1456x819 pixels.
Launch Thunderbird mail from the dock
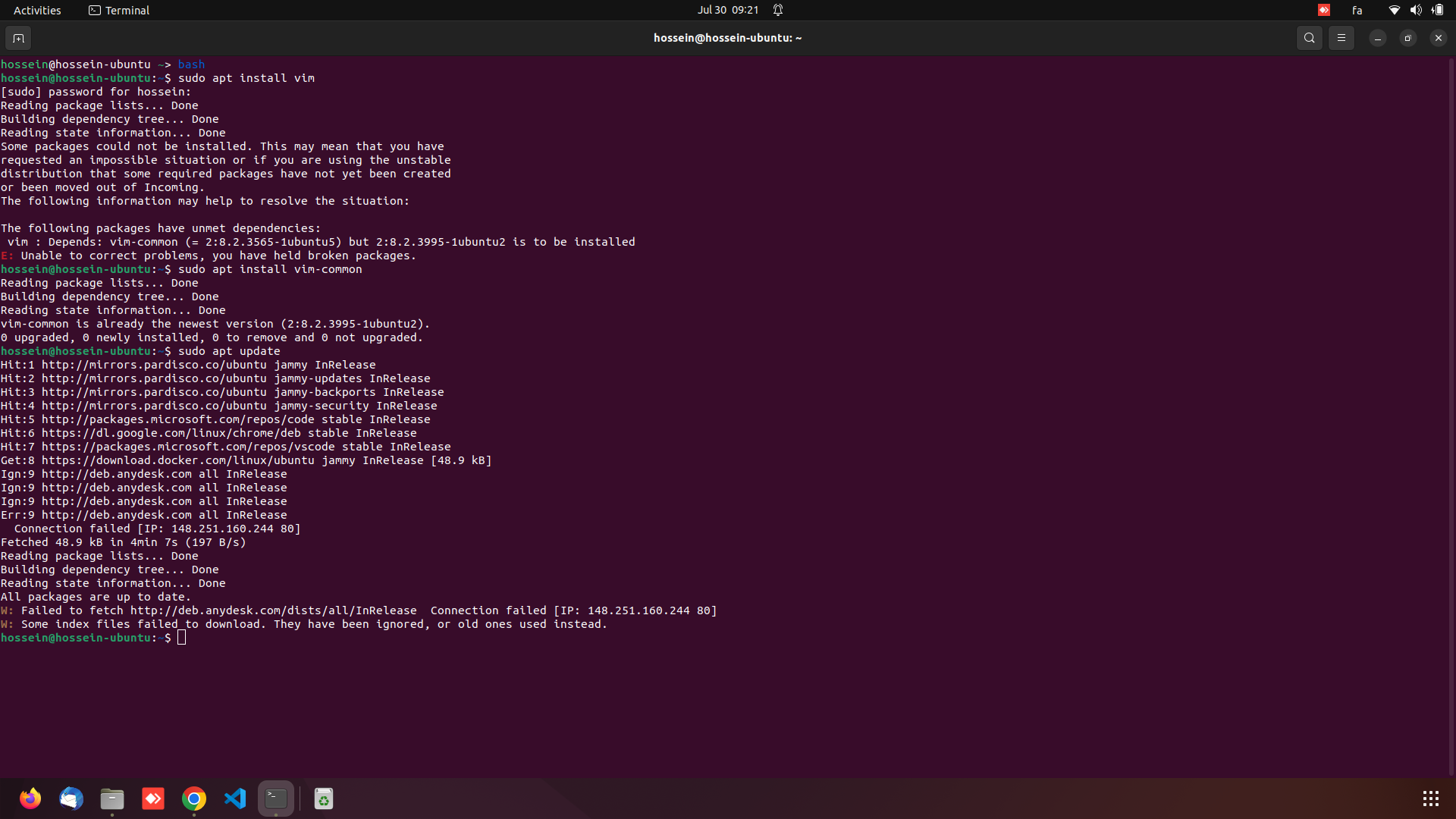(x=71, y=799)
